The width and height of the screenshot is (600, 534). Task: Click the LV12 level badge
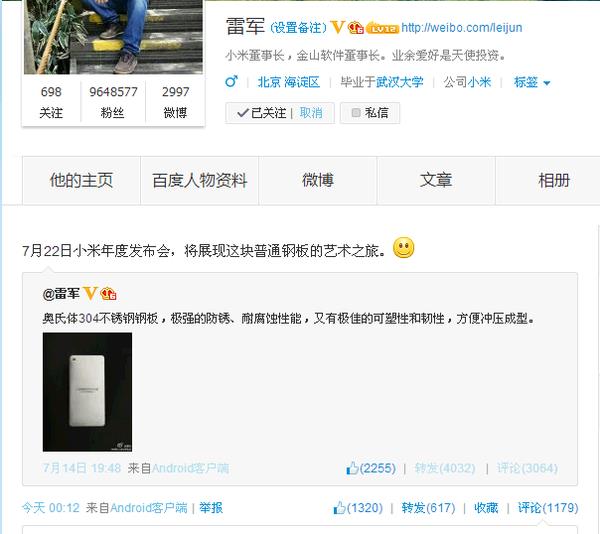point(382,28)
